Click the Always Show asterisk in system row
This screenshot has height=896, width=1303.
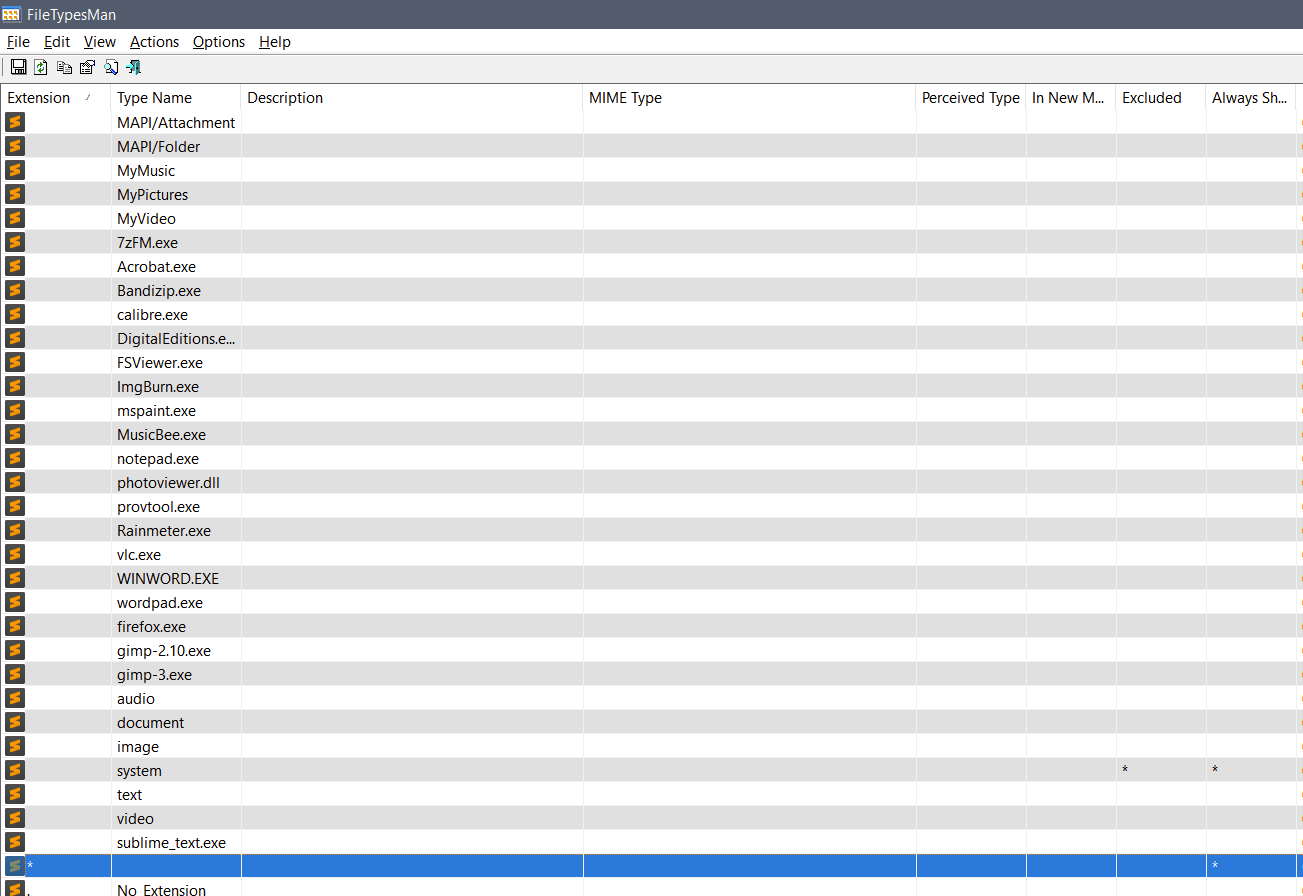(x=1215, y=771)
